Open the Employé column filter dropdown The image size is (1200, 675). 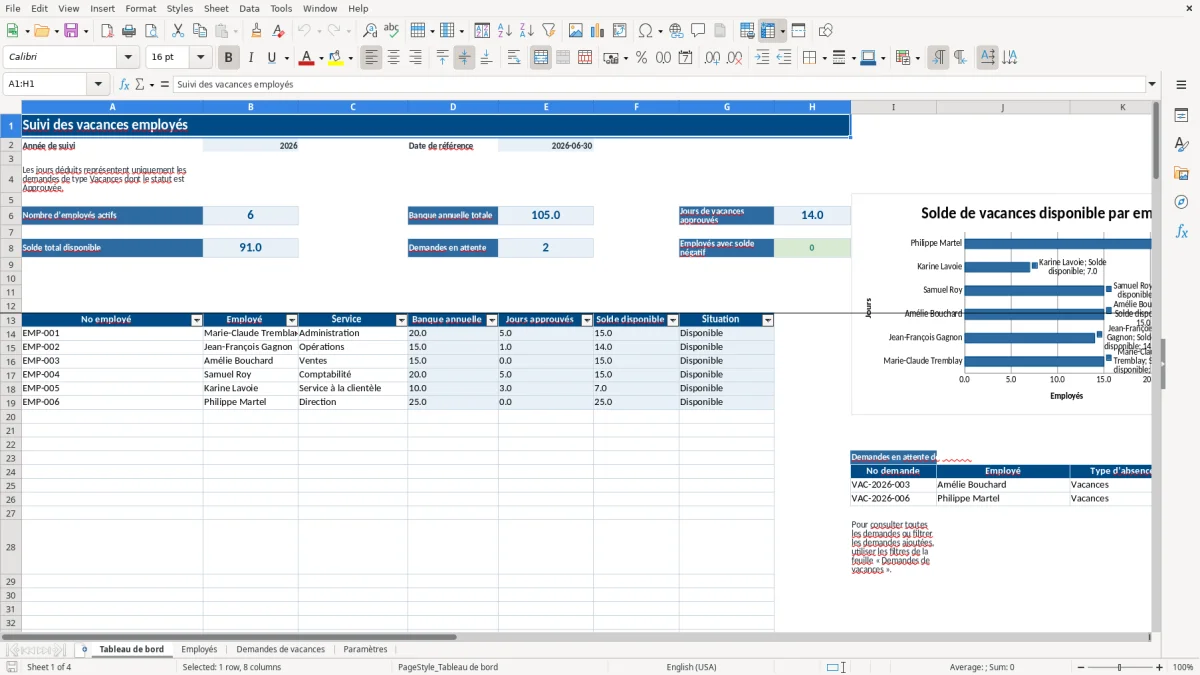click(x=291, y=320)
